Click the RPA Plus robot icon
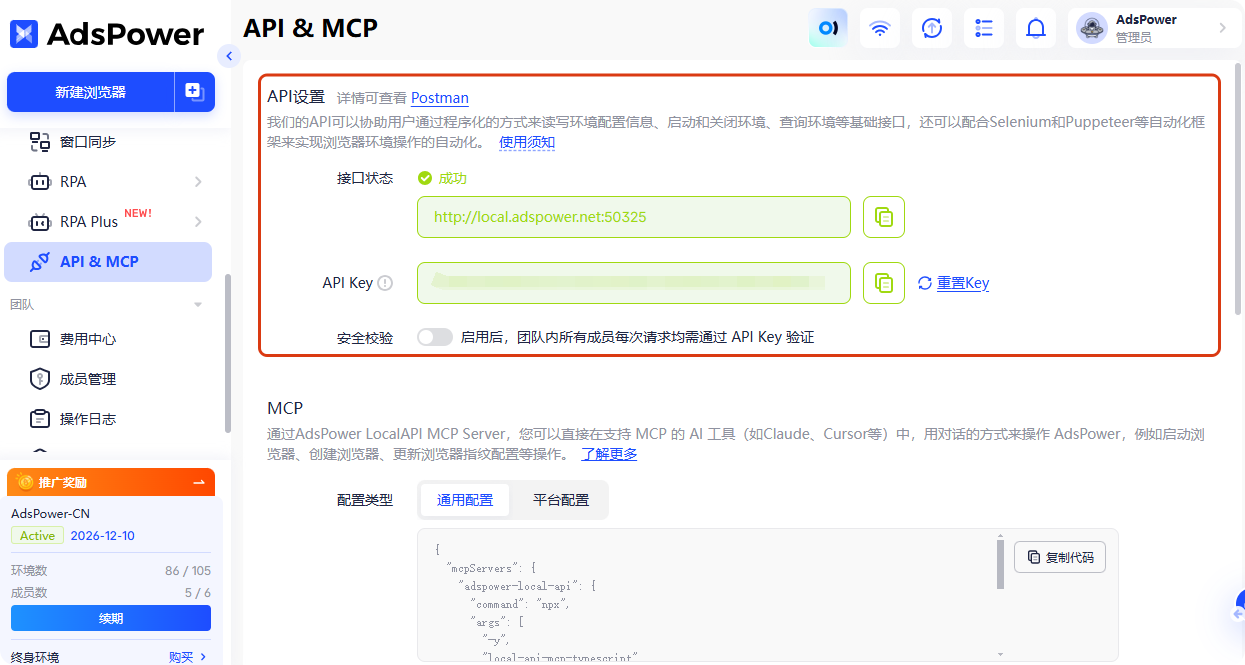 coord(40,222)
